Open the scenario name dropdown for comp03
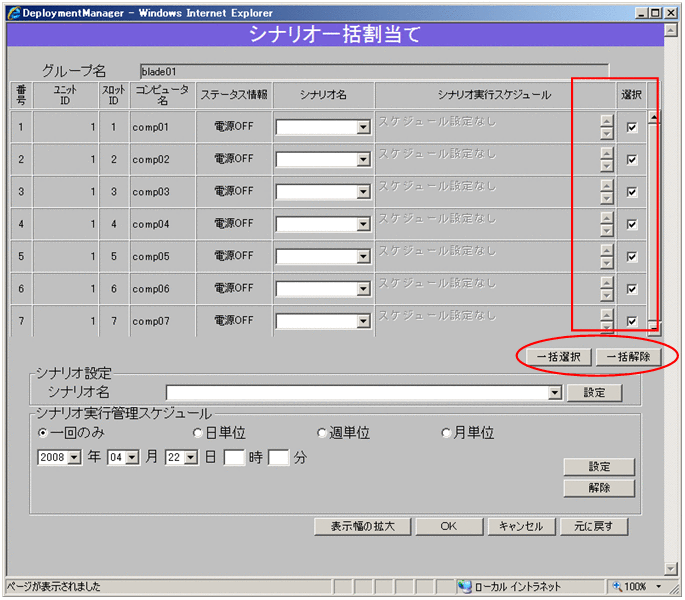Image resolution: width=685 pixels, height=600 pixels. tap(363, 192)
